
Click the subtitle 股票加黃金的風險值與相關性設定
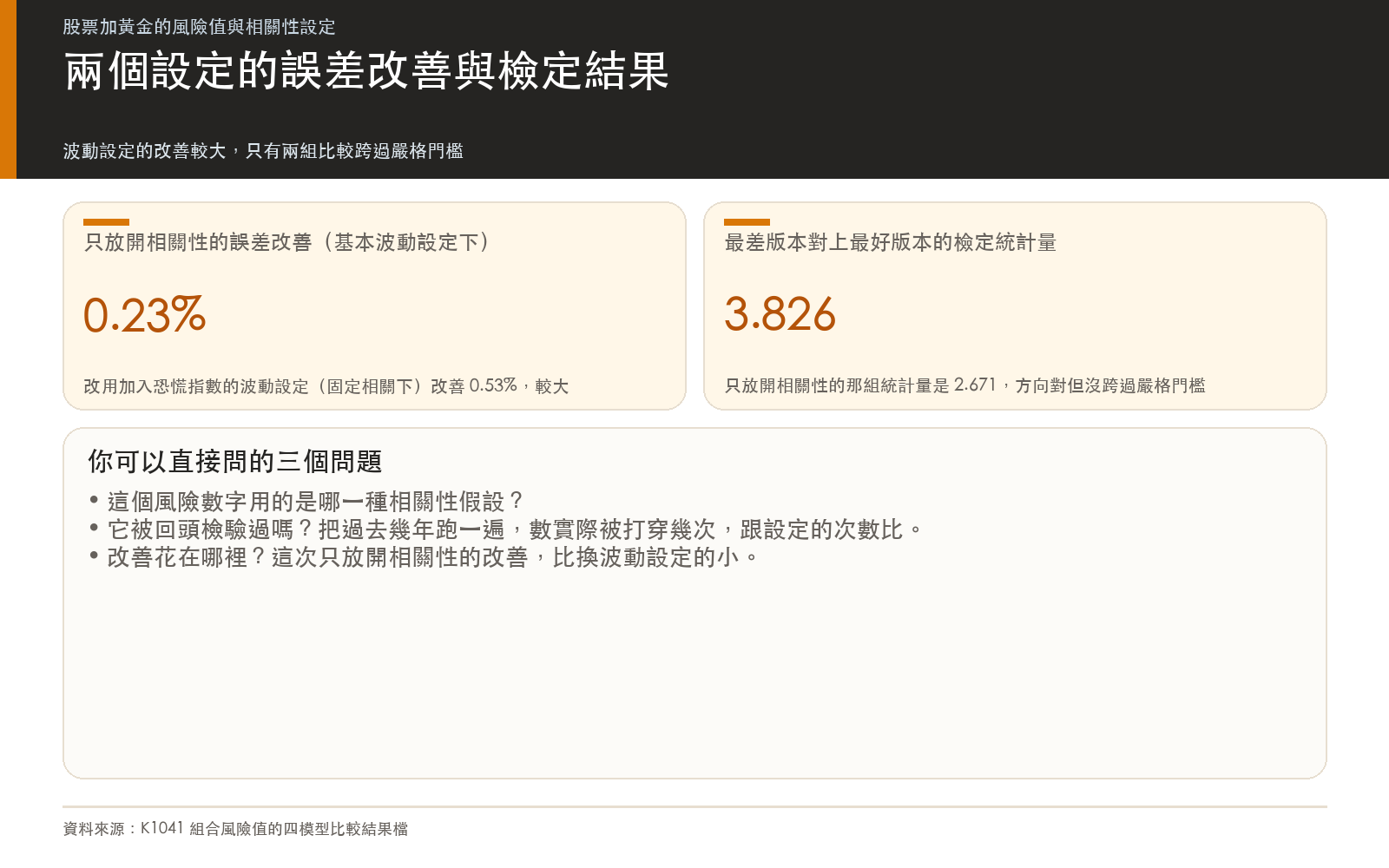(x=199, y=27)
